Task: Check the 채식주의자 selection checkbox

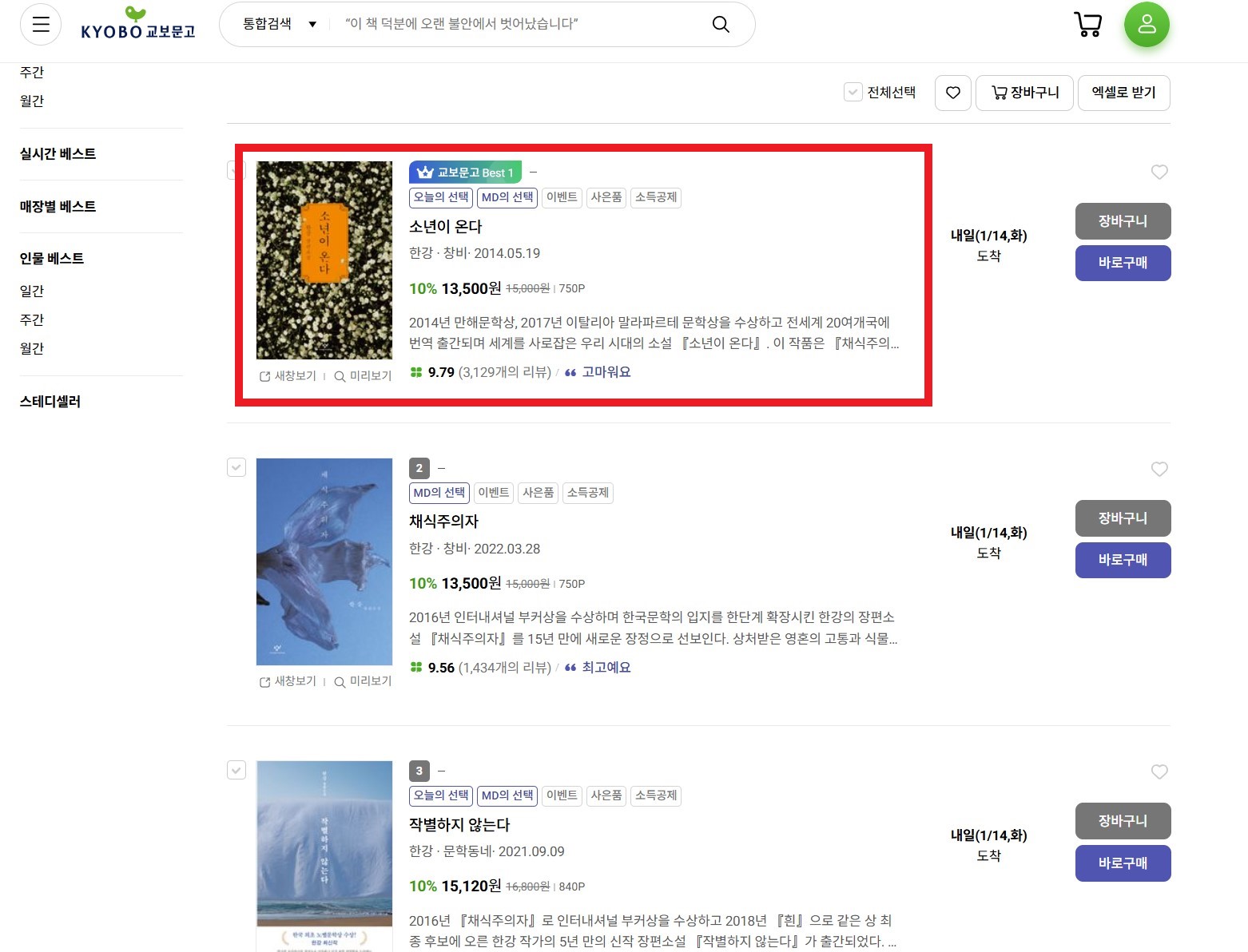Action: click(236, 467)
